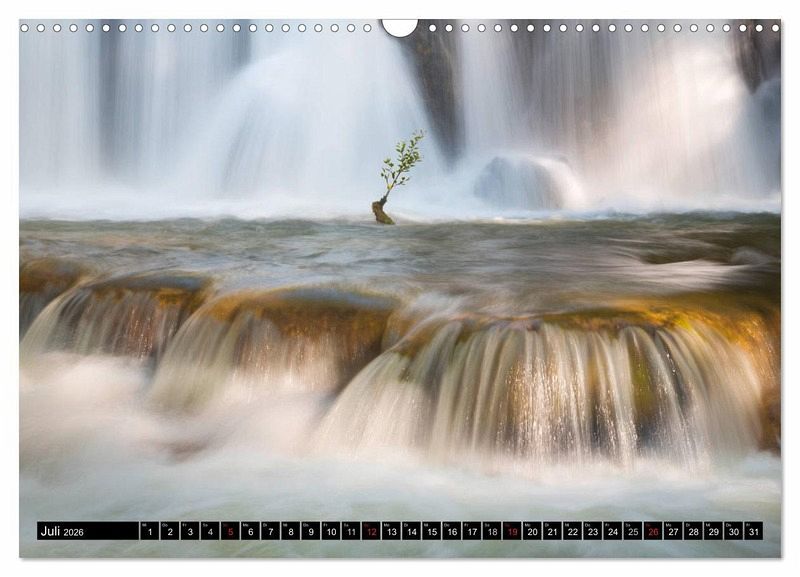Select Sunday the 5th in red
The image size is (800, 577).
[x=230, y=531]
